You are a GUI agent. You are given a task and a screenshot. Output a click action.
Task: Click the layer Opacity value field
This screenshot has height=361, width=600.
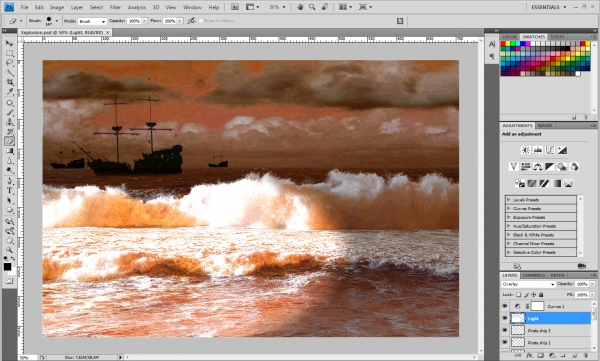[582, 284]
